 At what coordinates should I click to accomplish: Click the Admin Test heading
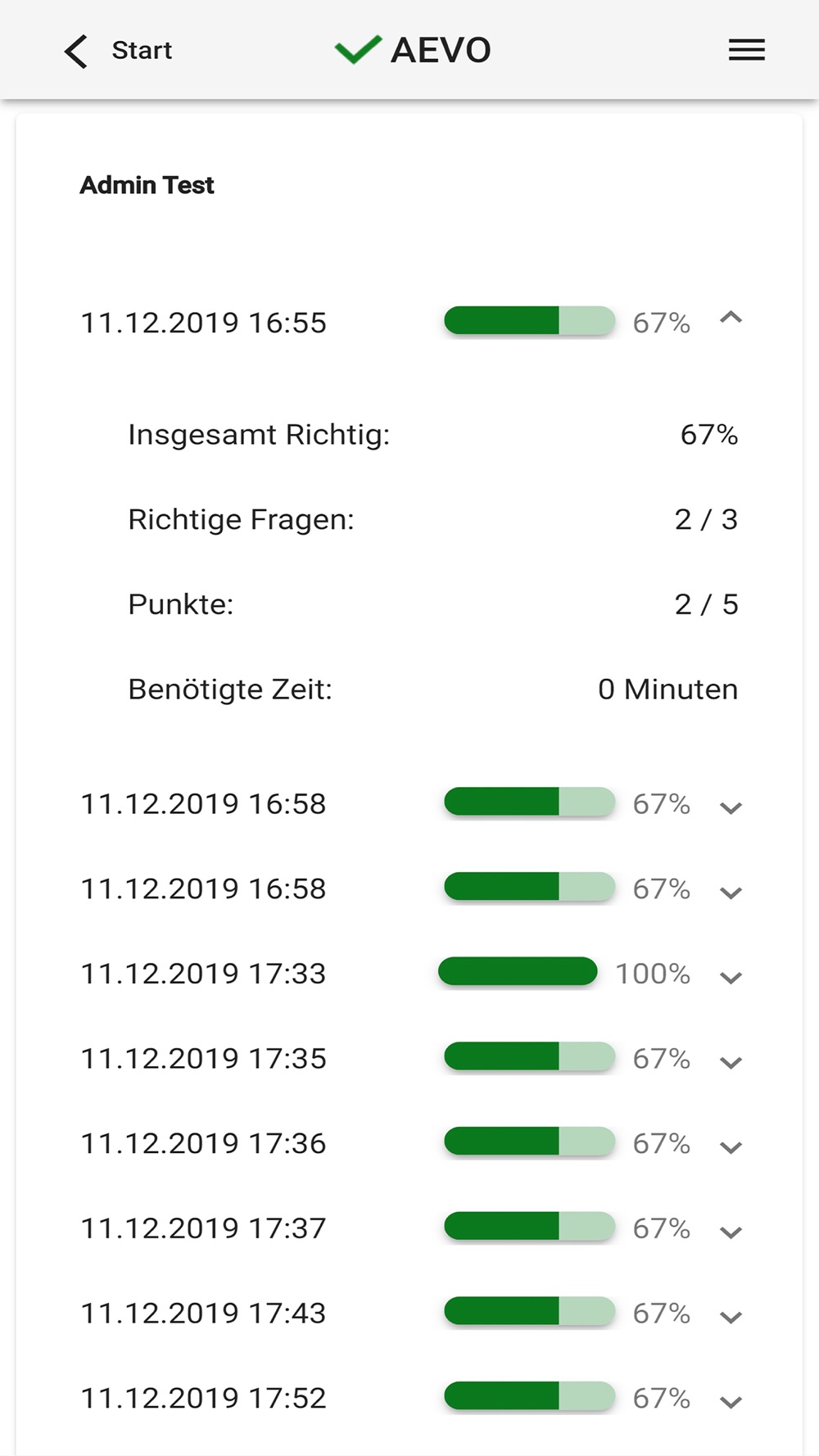(147, 185)
